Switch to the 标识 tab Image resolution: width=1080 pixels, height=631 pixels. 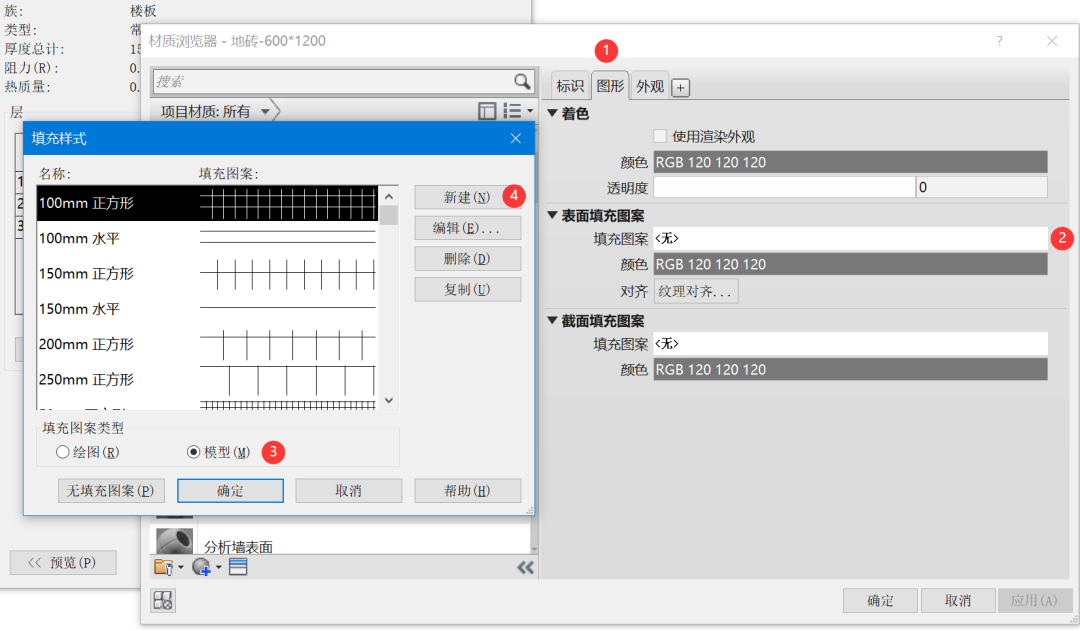tap(570, 86)
